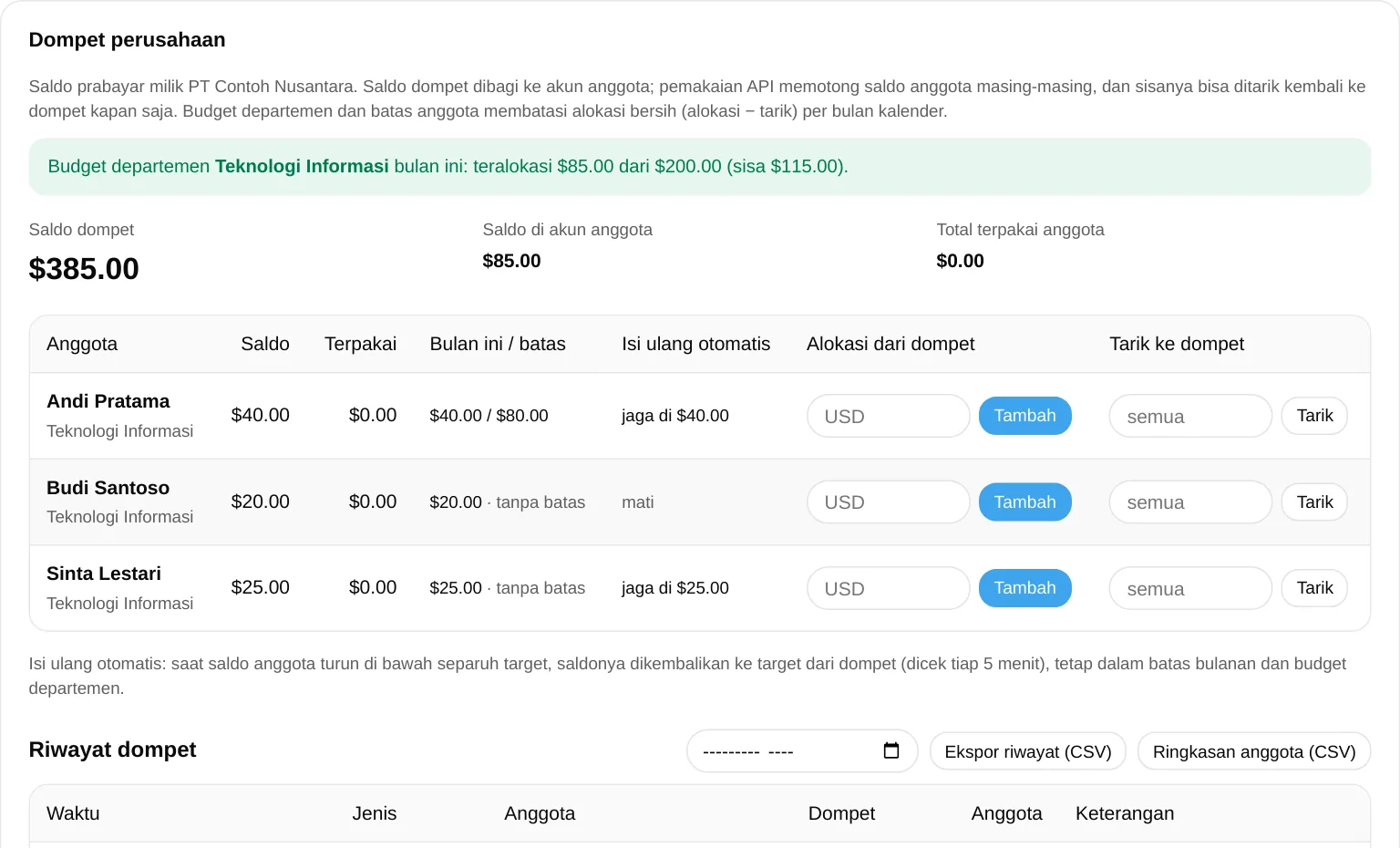The image size is (1400, 848).
Task: Click the $85.00 Saldo di akun anggota value
Action: [x=512, y=261]
